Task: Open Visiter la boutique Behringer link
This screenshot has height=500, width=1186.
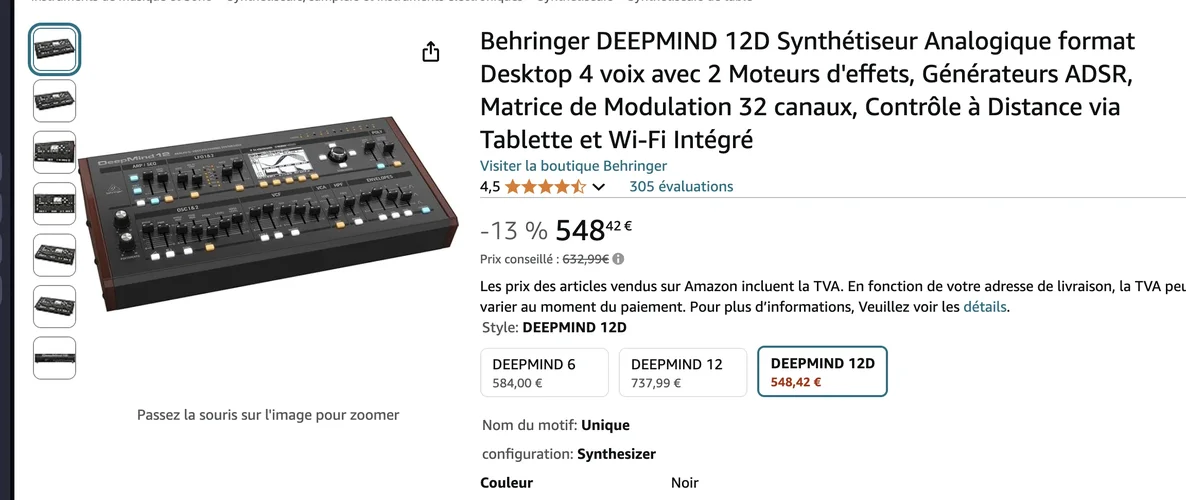Action: pos(573,166)
